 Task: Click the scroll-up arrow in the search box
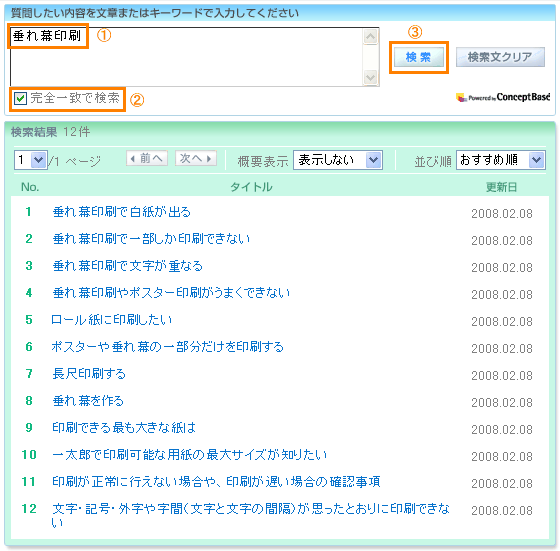pyautogui.click(x=370, y=36)
